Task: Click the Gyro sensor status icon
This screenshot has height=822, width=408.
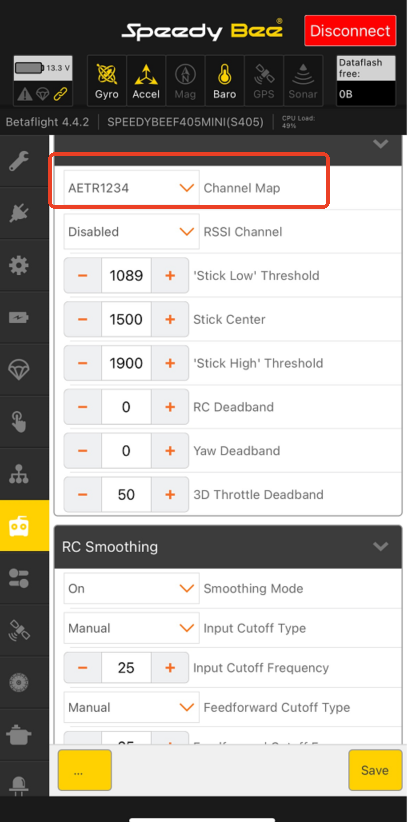Action: tap(107, 81)
